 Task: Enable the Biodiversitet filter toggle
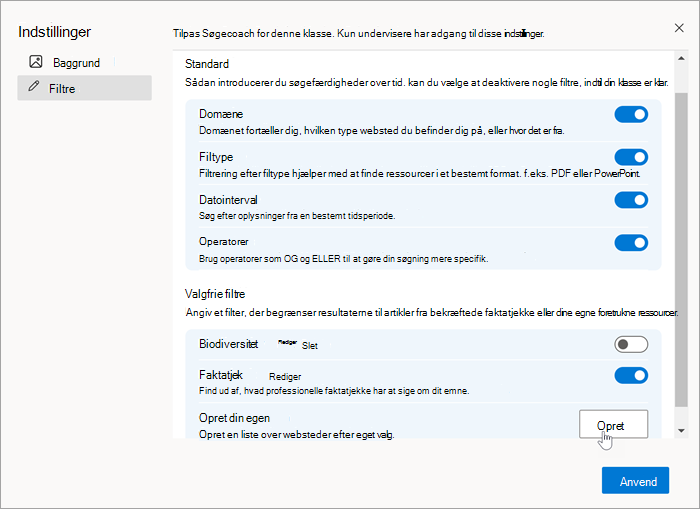pos(631,344)
